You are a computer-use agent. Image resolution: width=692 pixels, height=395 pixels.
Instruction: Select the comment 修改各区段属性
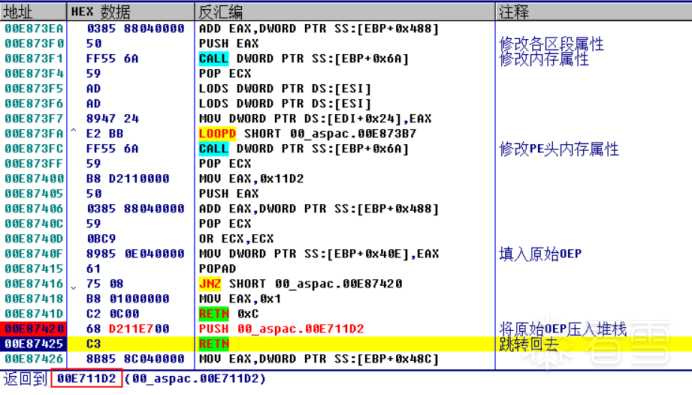pyautogui.click(x=551, y=44)
